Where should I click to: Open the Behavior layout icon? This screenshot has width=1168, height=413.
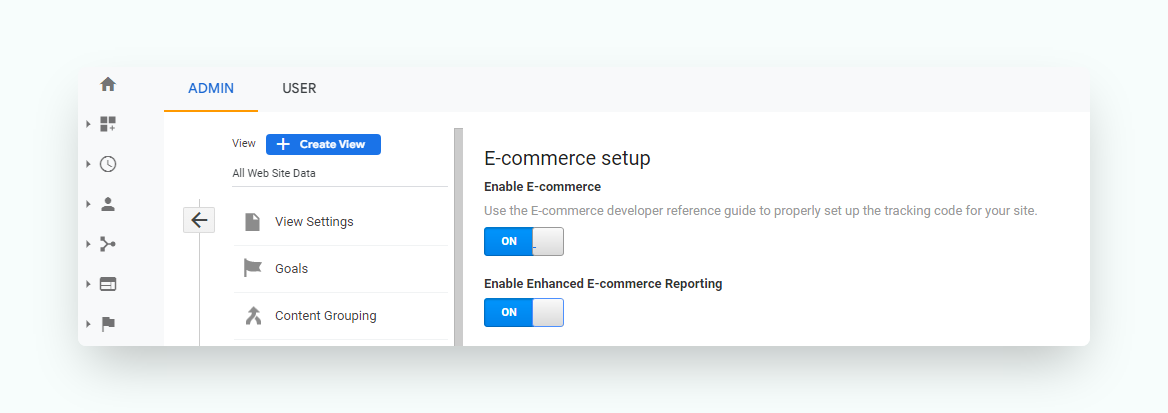pos(108,284)
